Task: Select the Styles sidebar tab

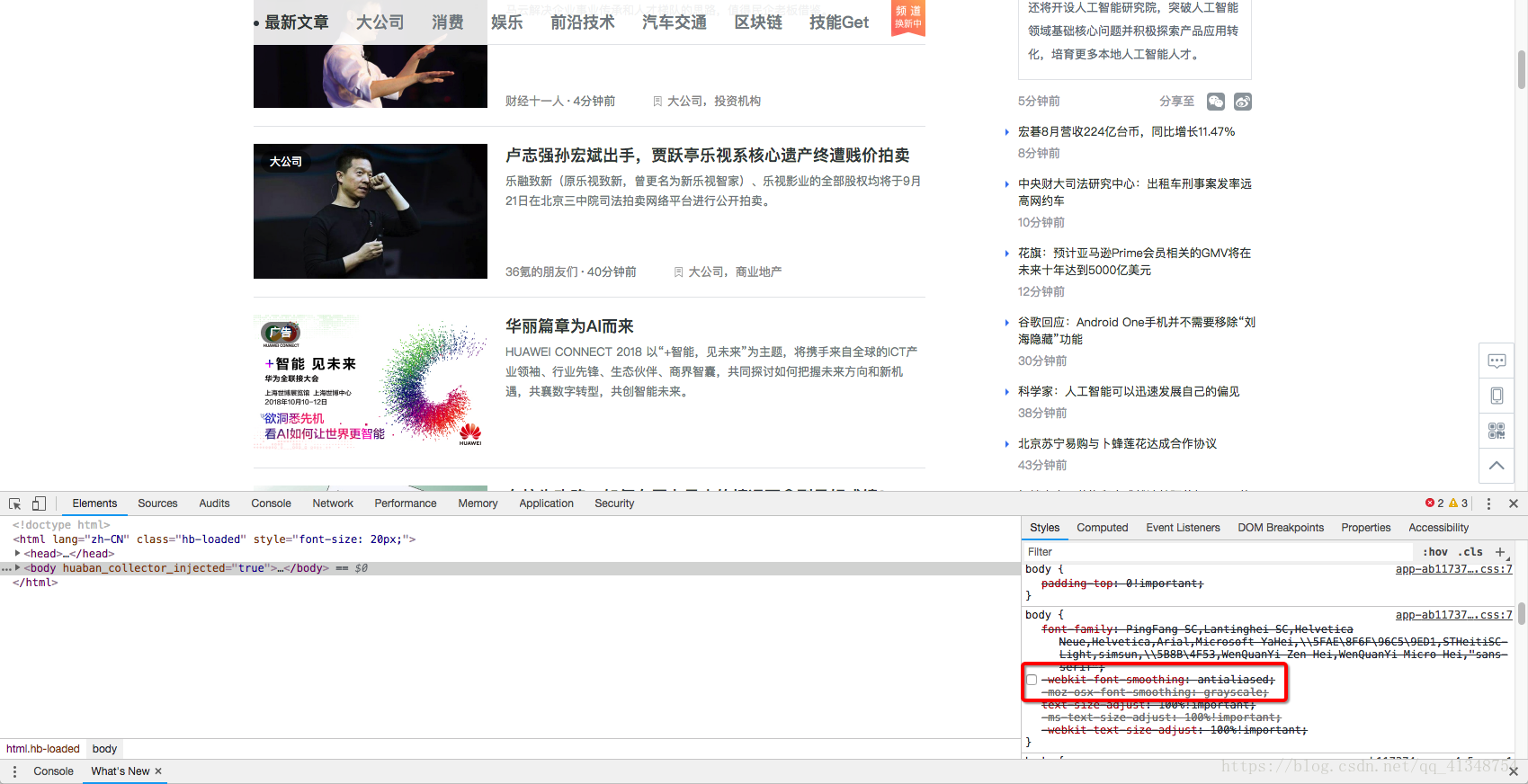Action: (1044, 528)
